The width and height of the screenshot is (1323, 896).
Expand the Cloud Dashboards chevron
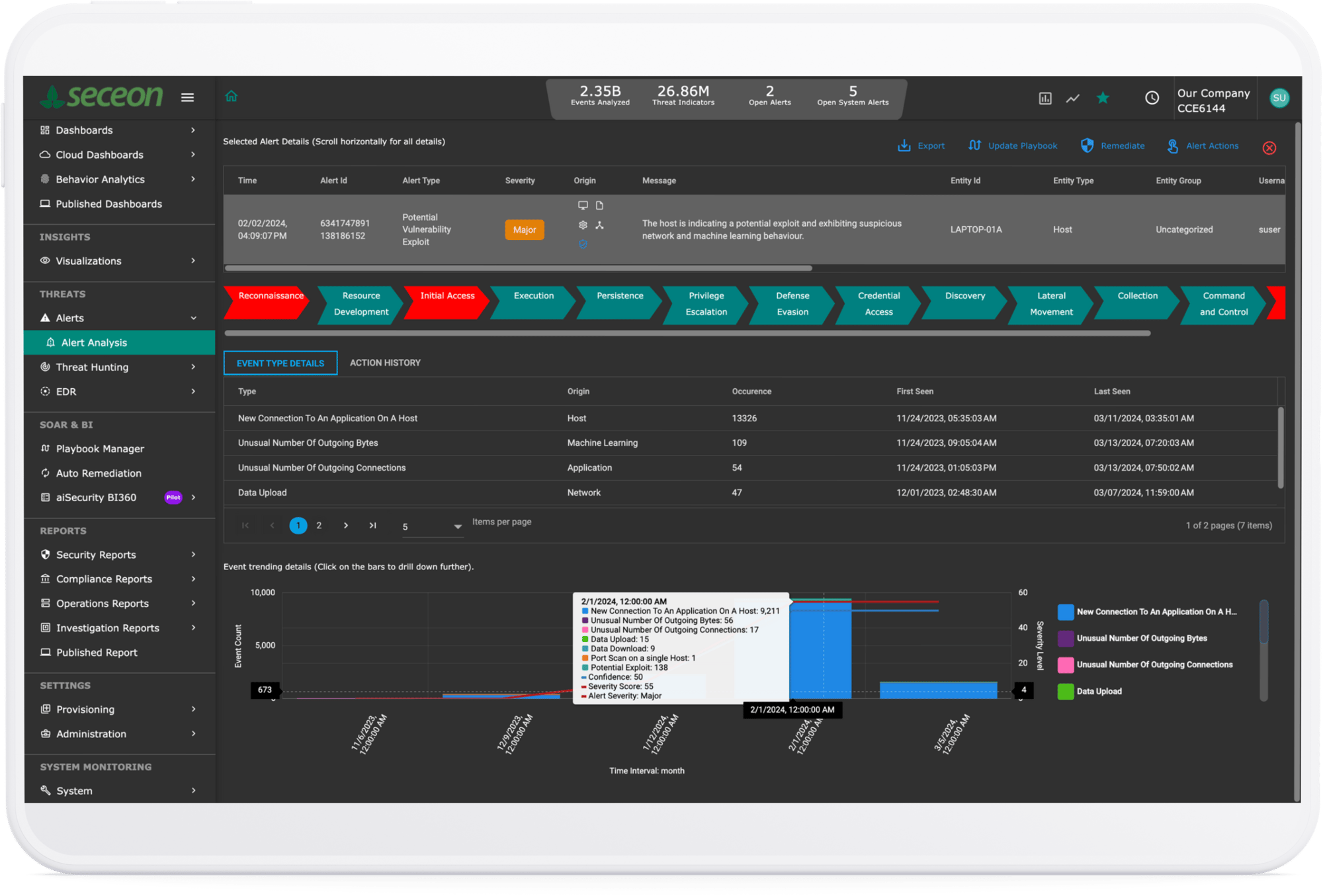point(193,155)
